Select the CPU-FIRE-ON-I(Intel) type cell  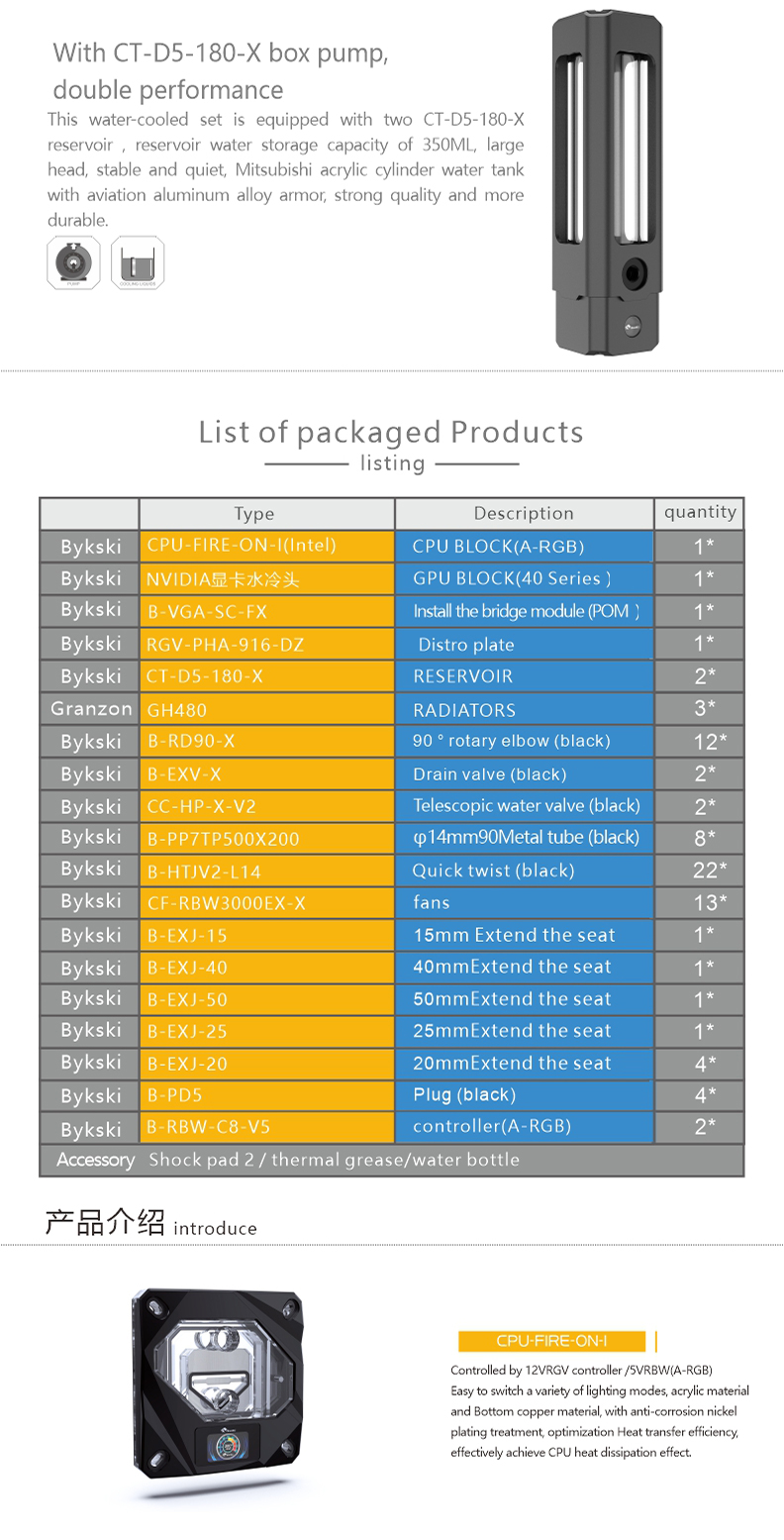[267, 546]
